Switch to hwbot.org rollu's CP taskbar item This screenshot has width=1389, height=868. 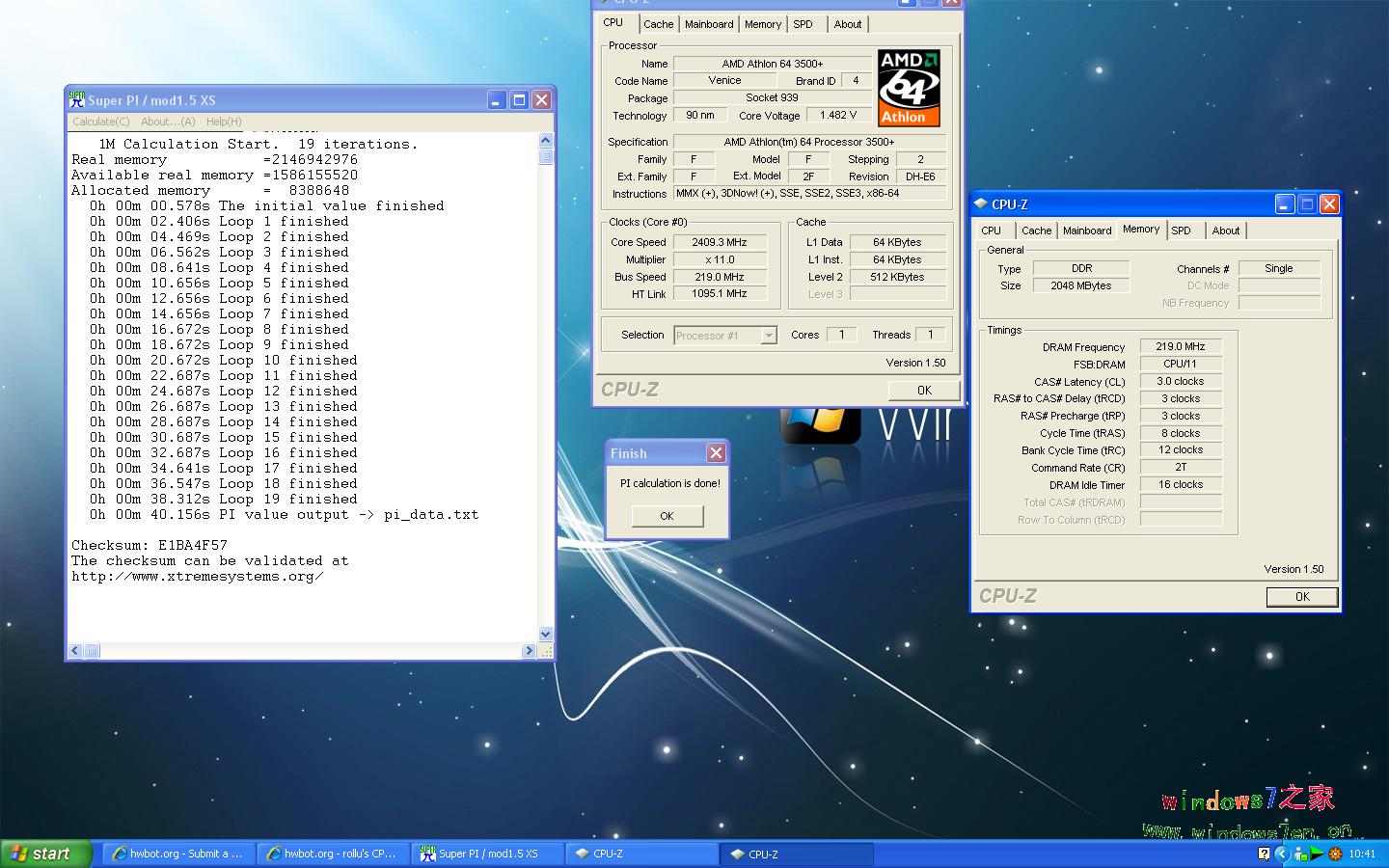333,854
